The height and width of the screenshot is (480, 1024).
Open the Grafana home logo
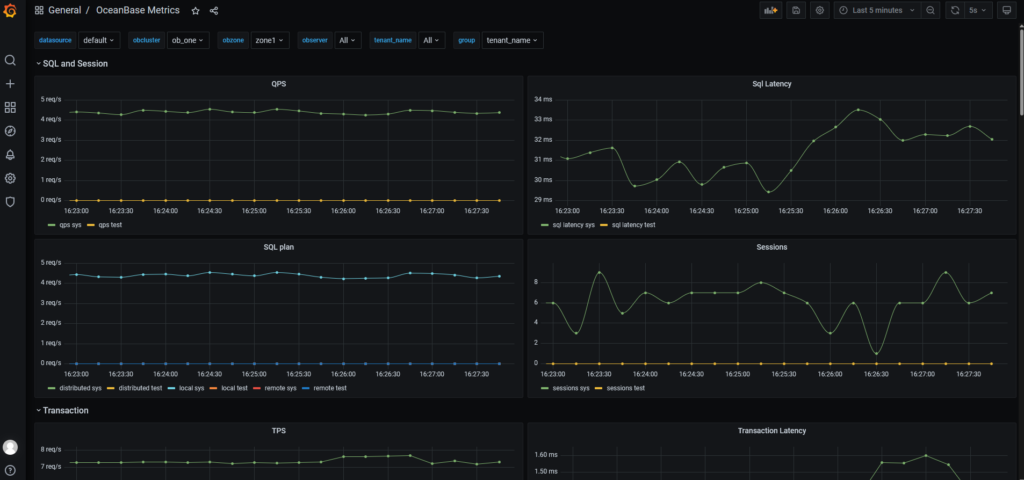point(10,10)
